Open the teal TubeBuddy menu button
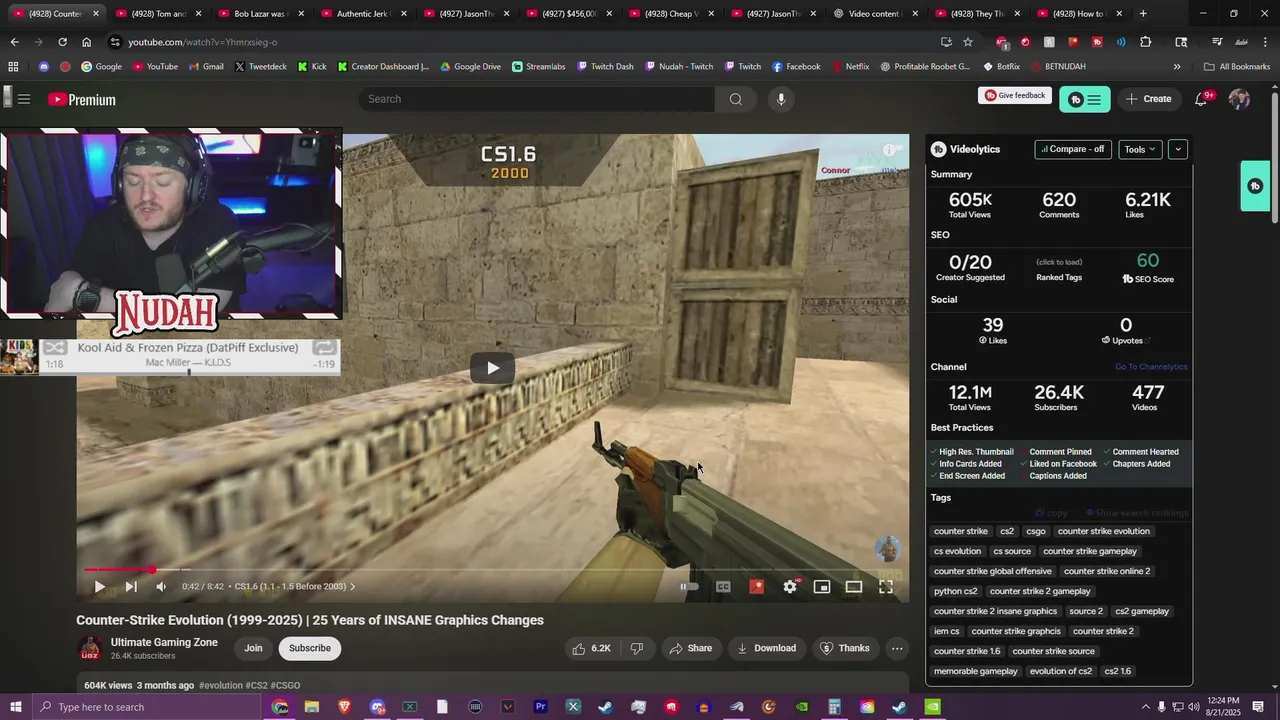Screen dimensions: 1280x720 pyautogui.click(x=1085, y=99)
